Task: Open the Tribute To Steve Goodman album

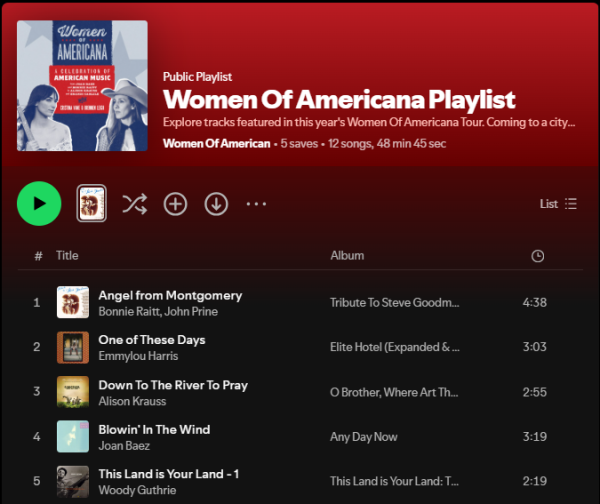Action: [395, 303]
